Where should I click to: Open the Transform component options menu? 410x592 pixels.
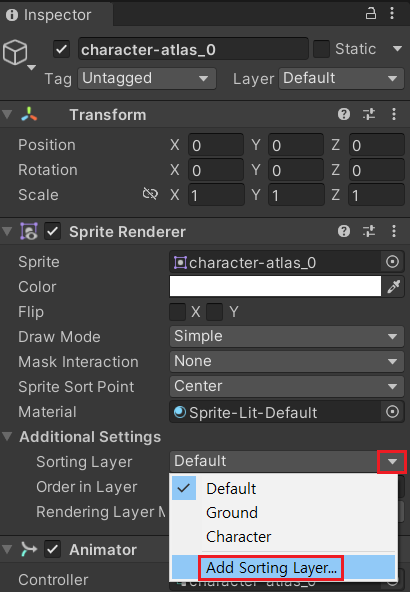coord(394,114)
